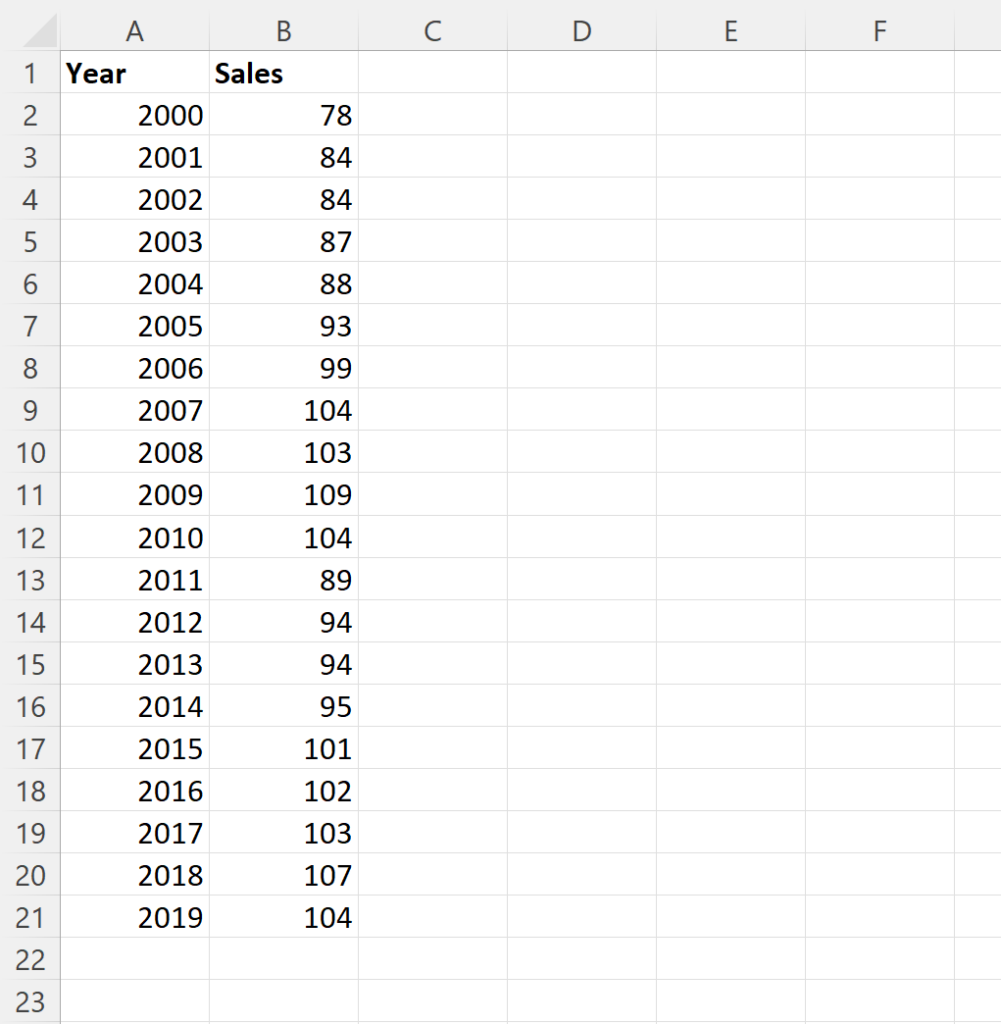This screenshot has width=1001, height=1024.
Task: Select cell containing year 2007
Action: pos(135,410)
